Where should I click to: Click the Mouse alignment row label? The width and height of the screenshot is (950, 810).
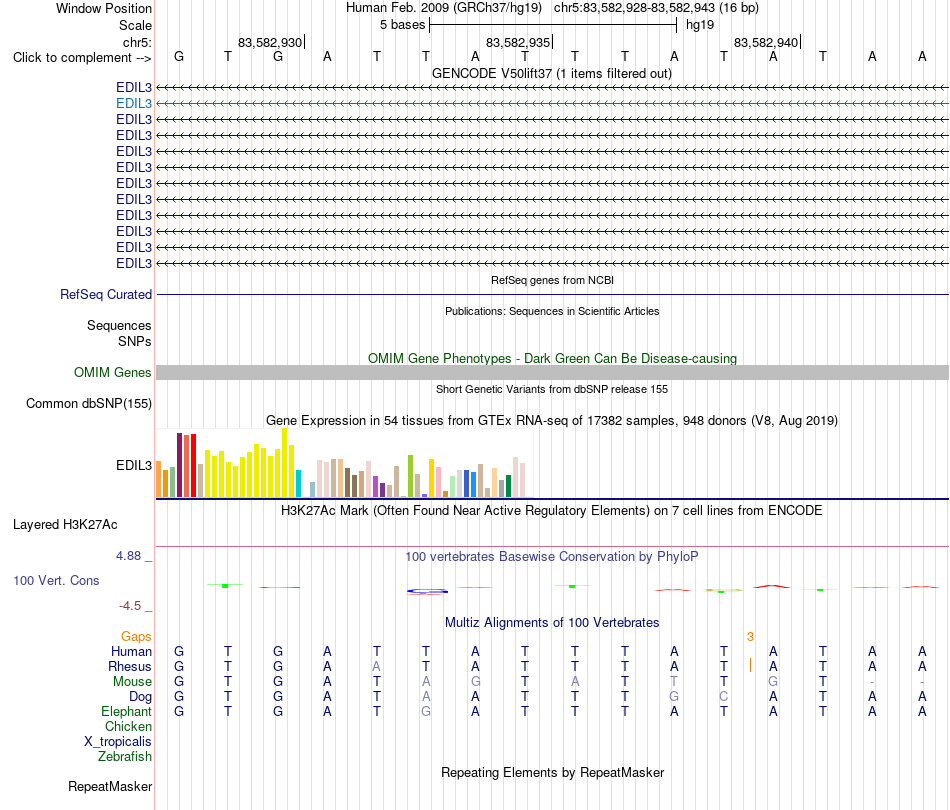132,682
